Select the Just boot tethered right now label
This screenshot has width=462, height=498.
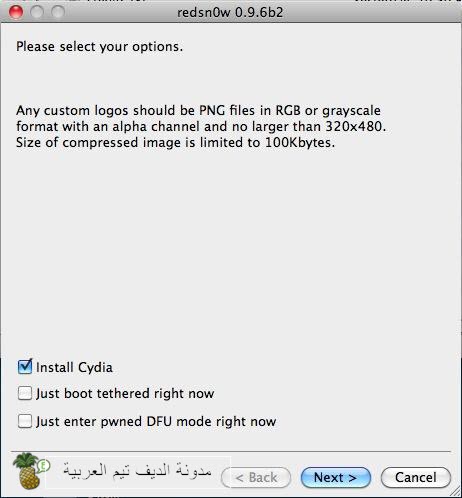[125, 394]
